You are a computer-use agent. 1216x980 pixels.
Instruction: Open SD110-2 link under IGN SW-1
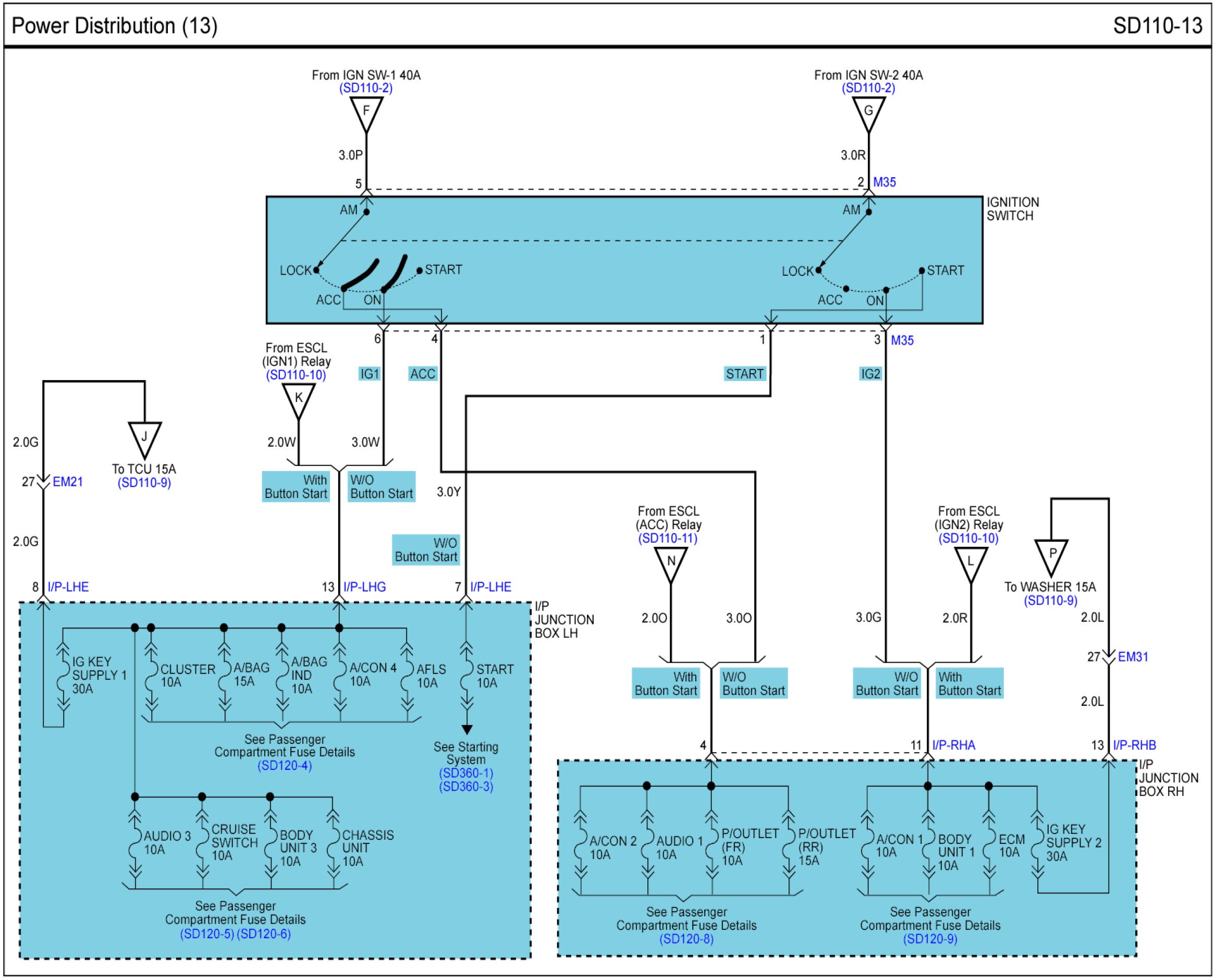[366, 88]
